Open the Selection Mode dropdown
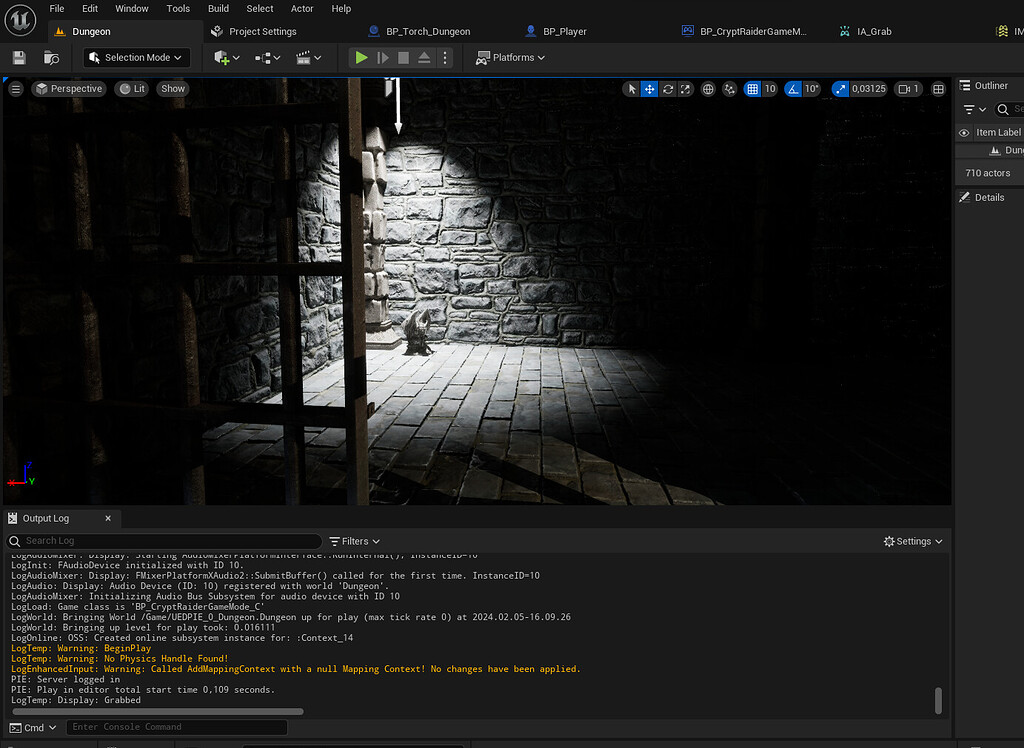 [136, 58]
